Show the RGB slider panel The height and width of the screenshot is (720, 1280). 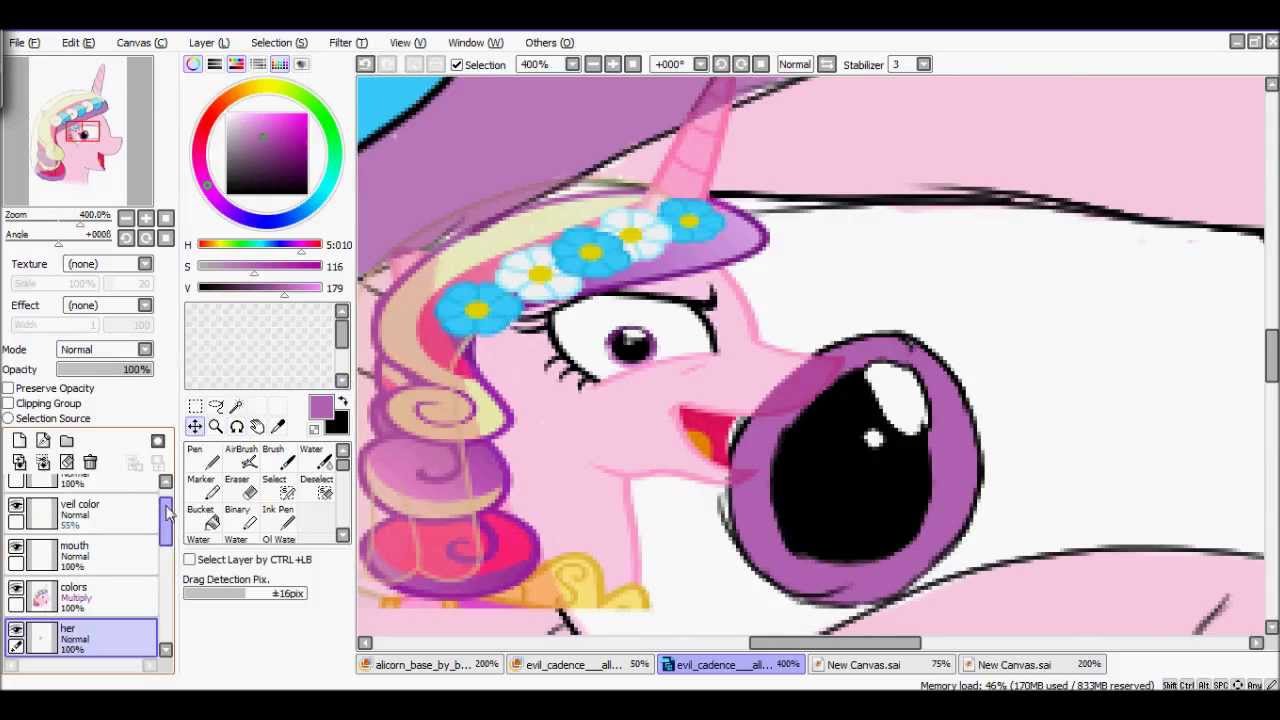(x=214, y=64)
